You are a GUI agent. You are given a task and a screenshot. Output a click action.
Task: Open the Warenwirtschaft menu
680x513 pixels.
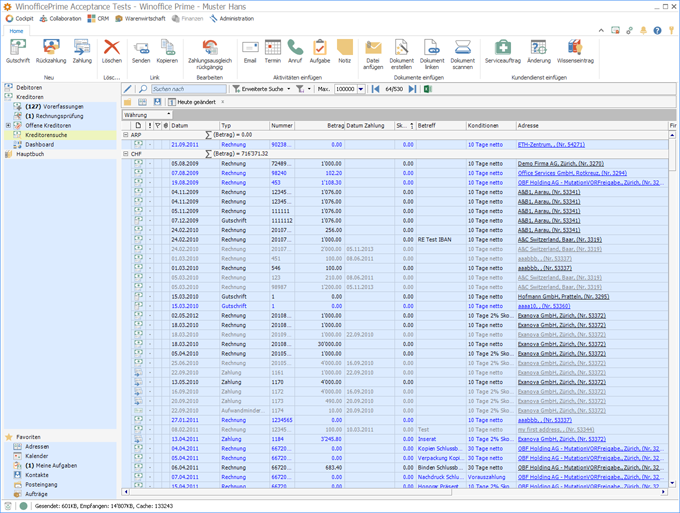141,19
